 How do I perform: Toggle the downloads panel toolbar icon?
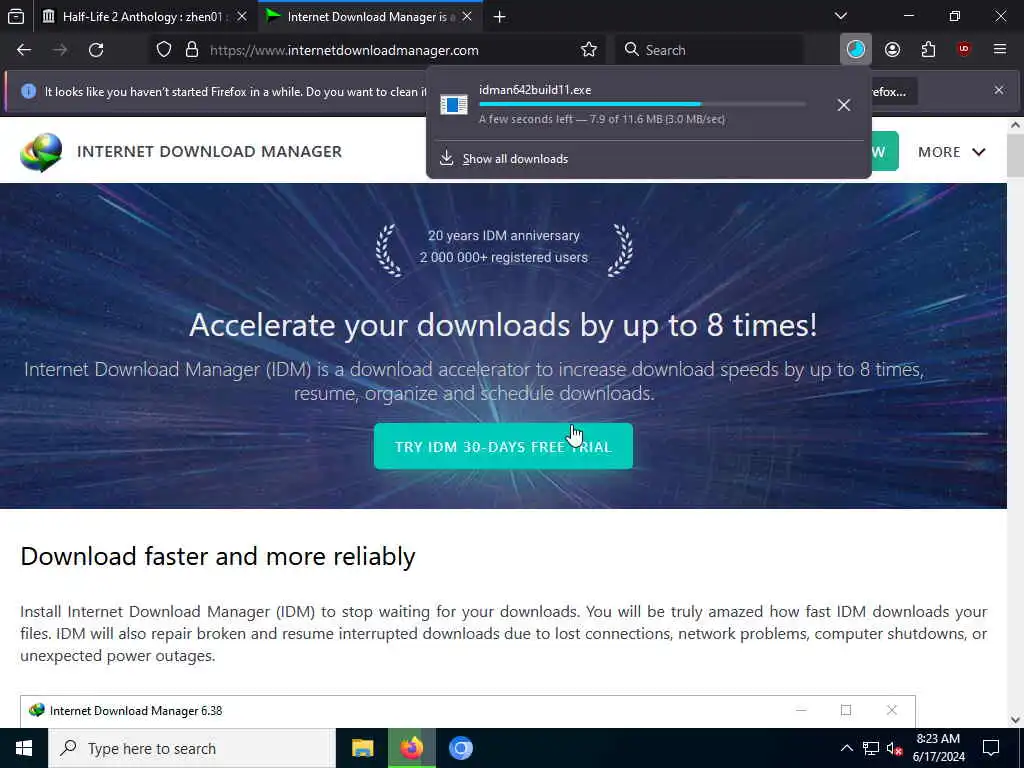tap(856, 50)
